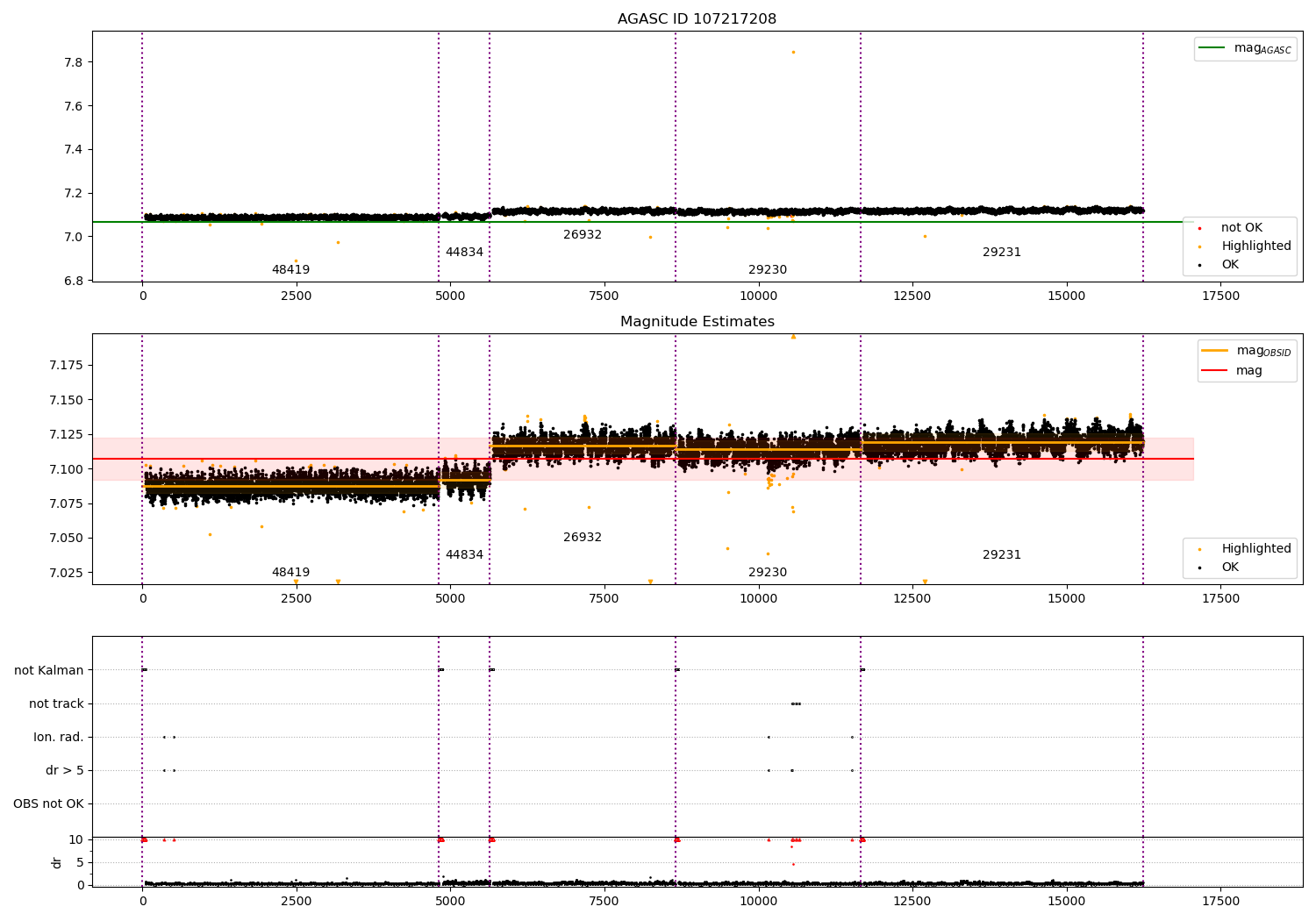Click the 12500 x-tick under the bottom plot
Image resolution: width=1316 pixels, height=921 pixels.
(x=912, y=902)
